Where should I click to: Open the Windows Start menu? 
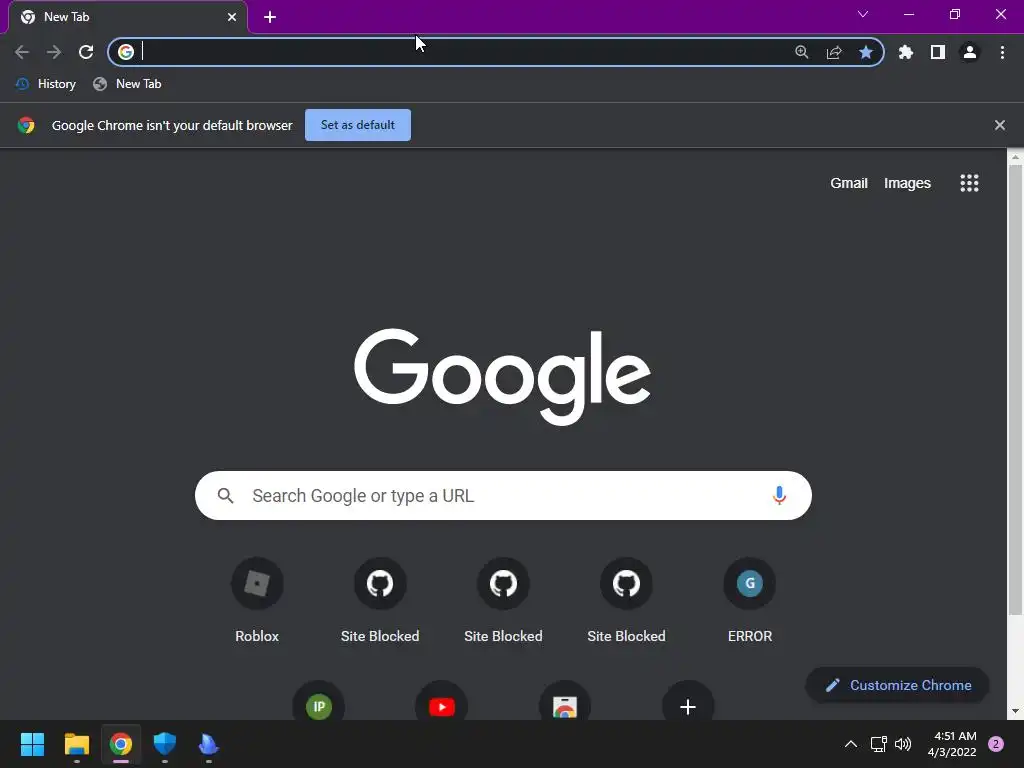coord(32,744)
